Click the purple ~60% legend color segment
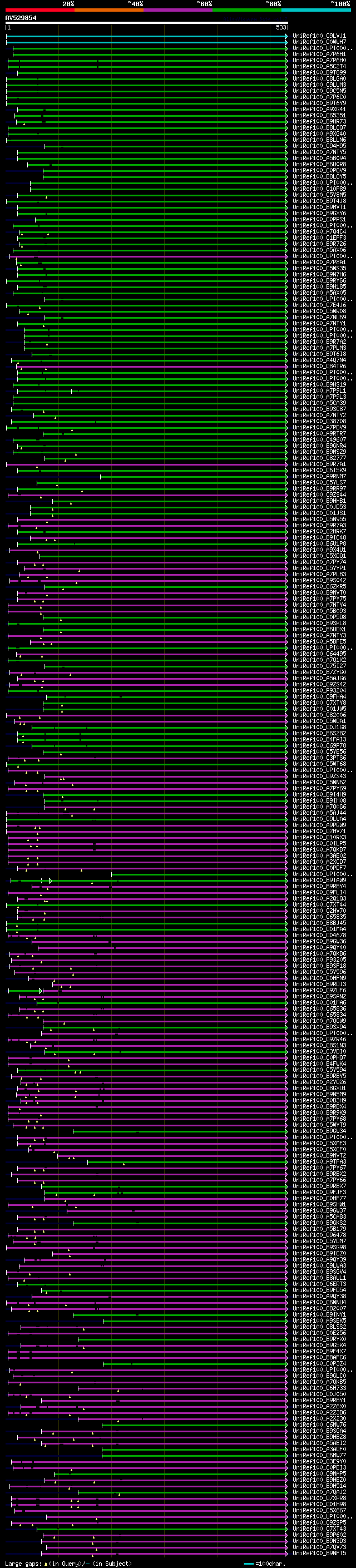356x1568 pixels. coord(179,10)
